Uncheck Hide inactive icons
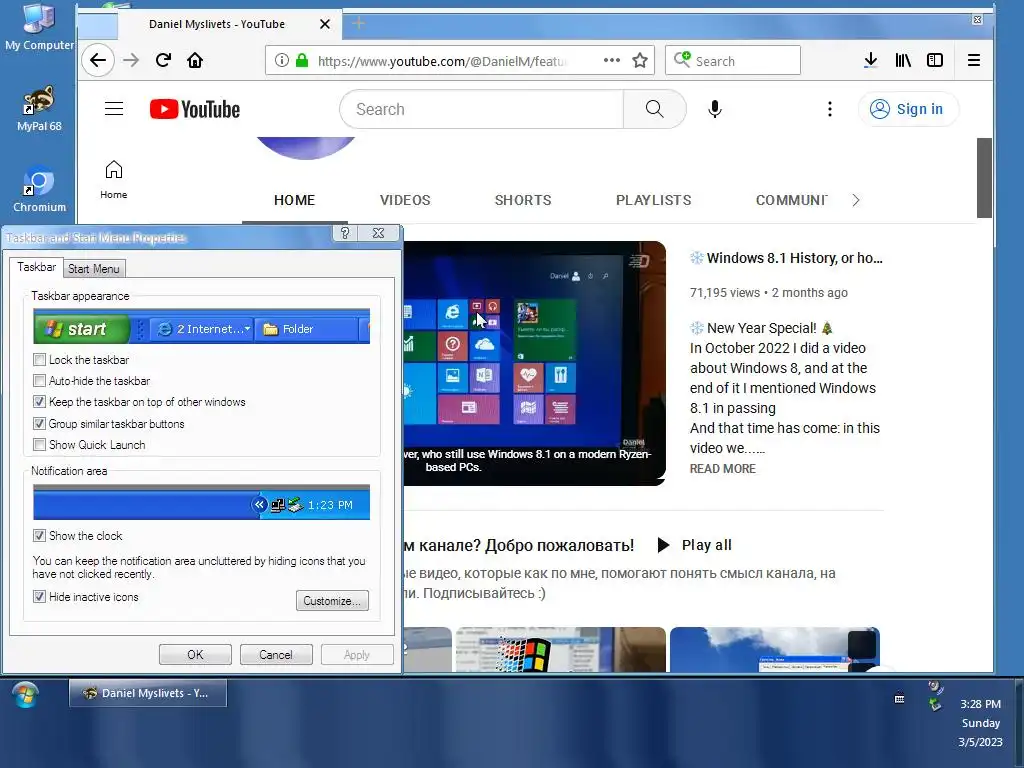 39,597
